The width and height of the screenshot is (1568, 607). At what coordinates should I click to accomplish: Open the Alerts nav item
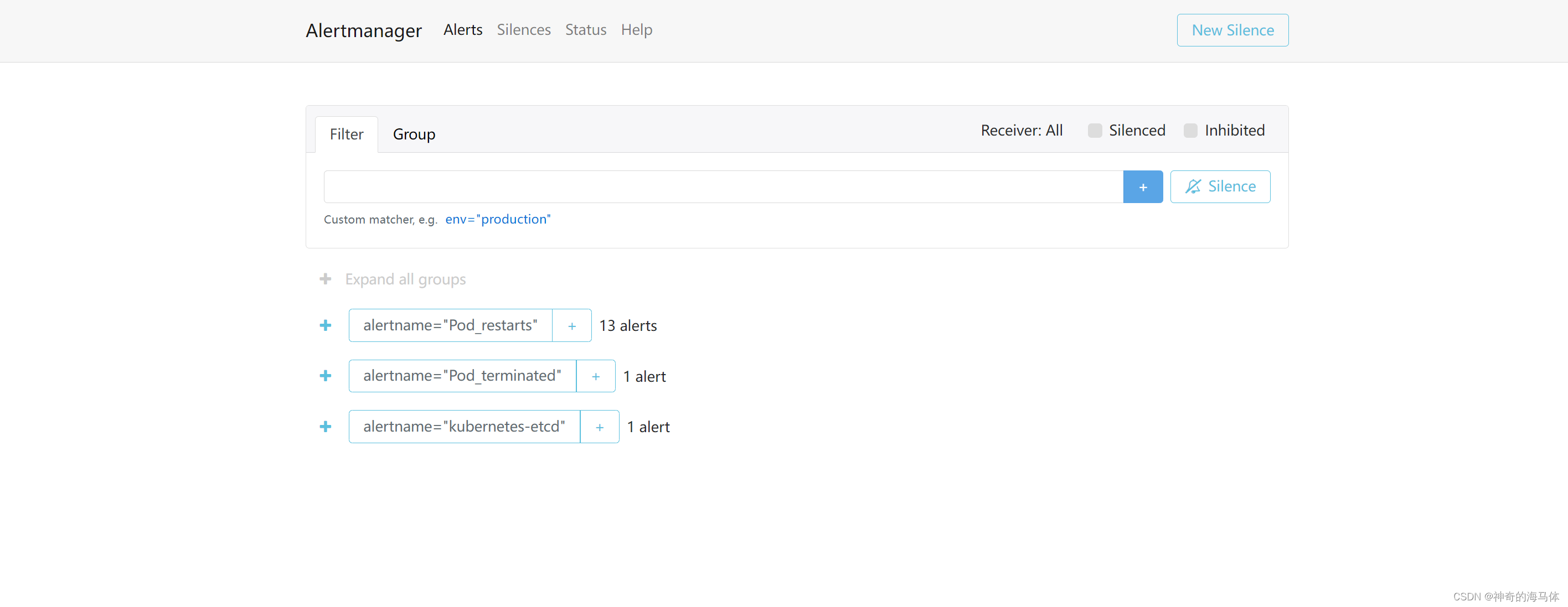(x=463, y=30)
